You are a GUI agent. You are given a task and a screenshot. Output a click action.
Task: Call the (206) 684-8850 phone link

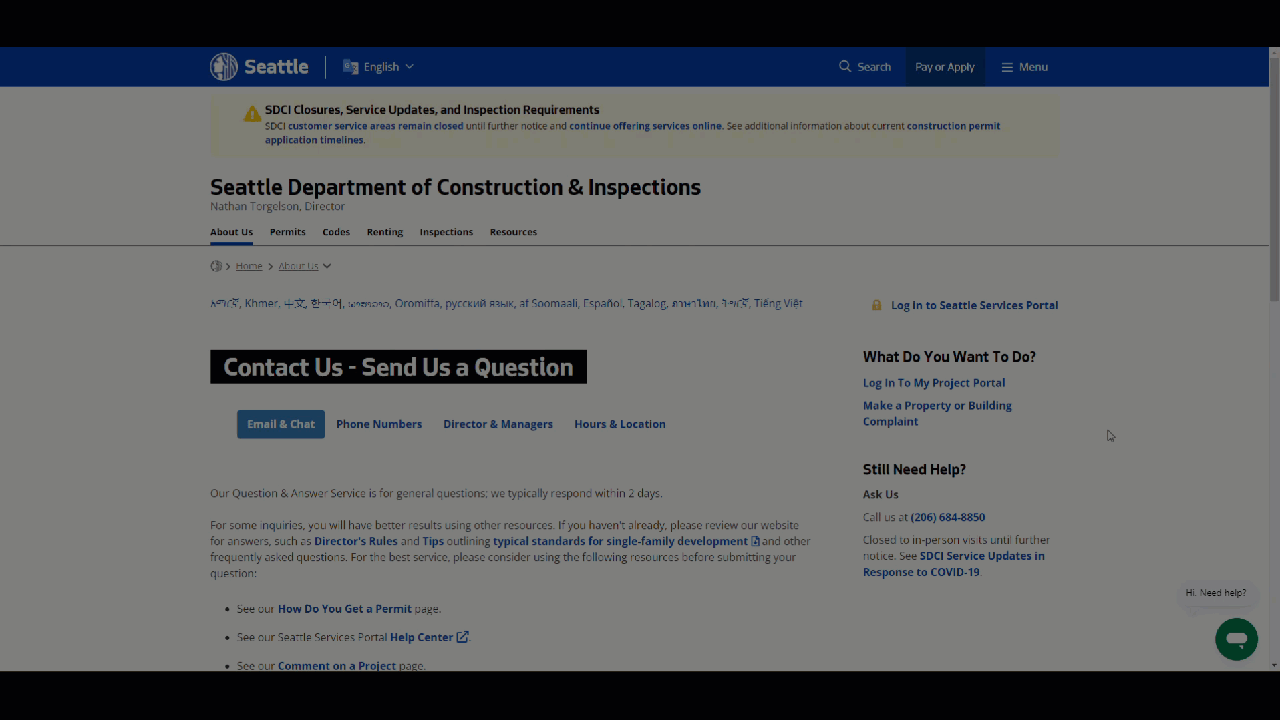(x=948, y=517)
